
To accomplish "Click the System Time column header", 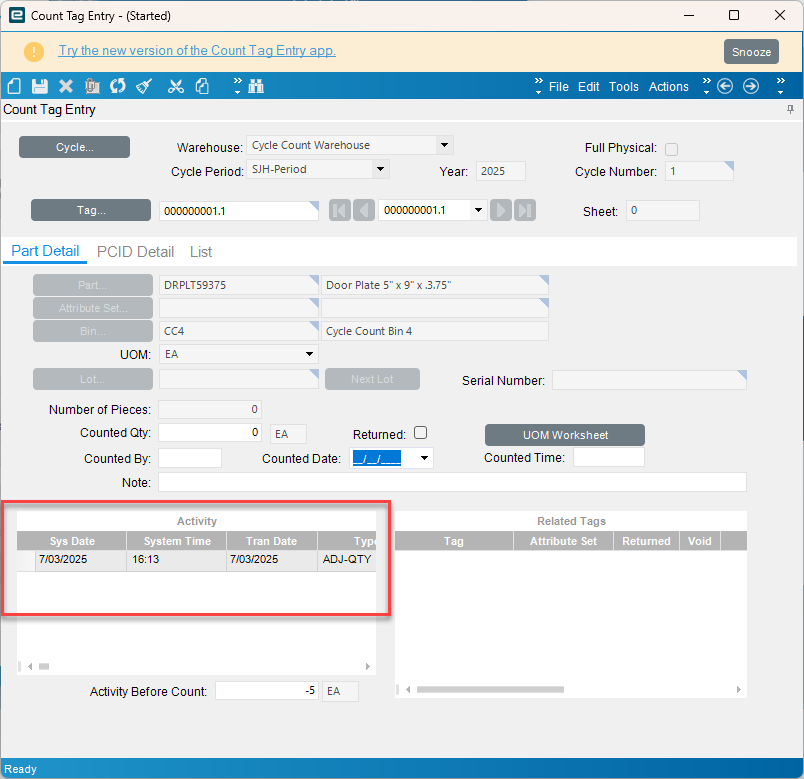I will [177, 541].
